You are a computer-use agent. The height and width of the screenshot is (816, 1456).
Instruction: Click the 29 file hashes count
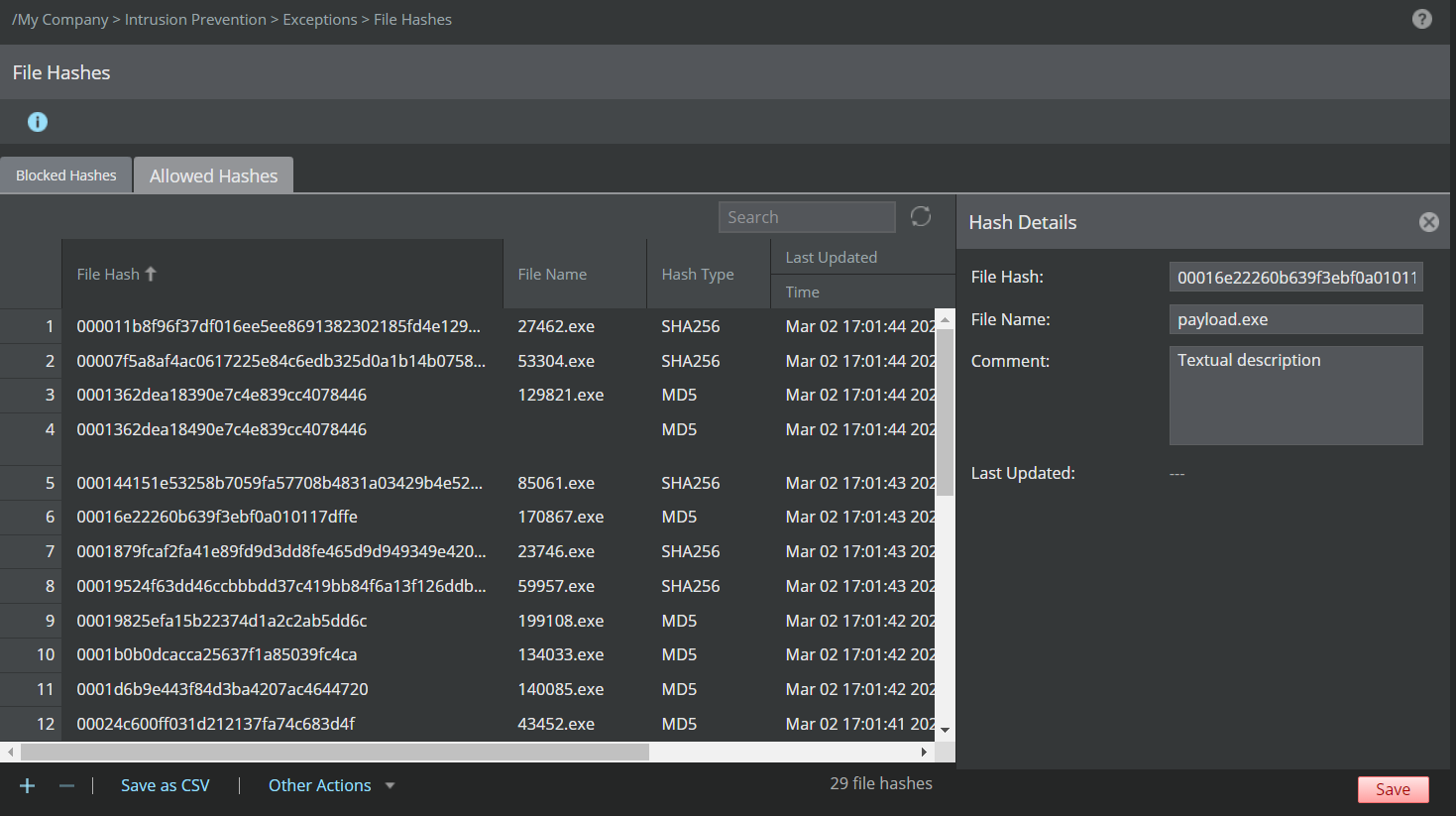pos(881,783)
